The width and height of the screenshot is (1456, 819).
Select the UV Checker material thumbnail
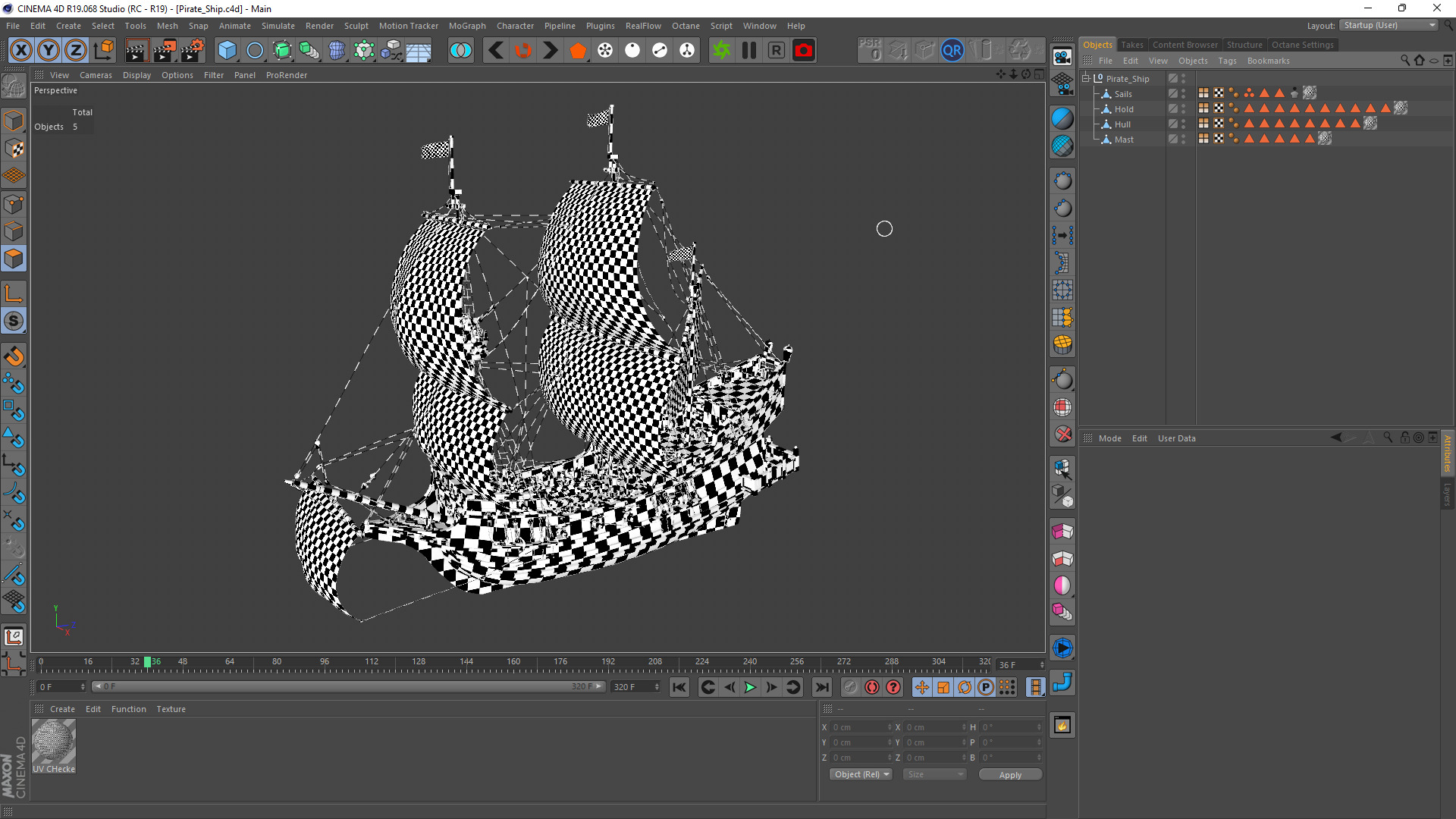pos(54,742)
